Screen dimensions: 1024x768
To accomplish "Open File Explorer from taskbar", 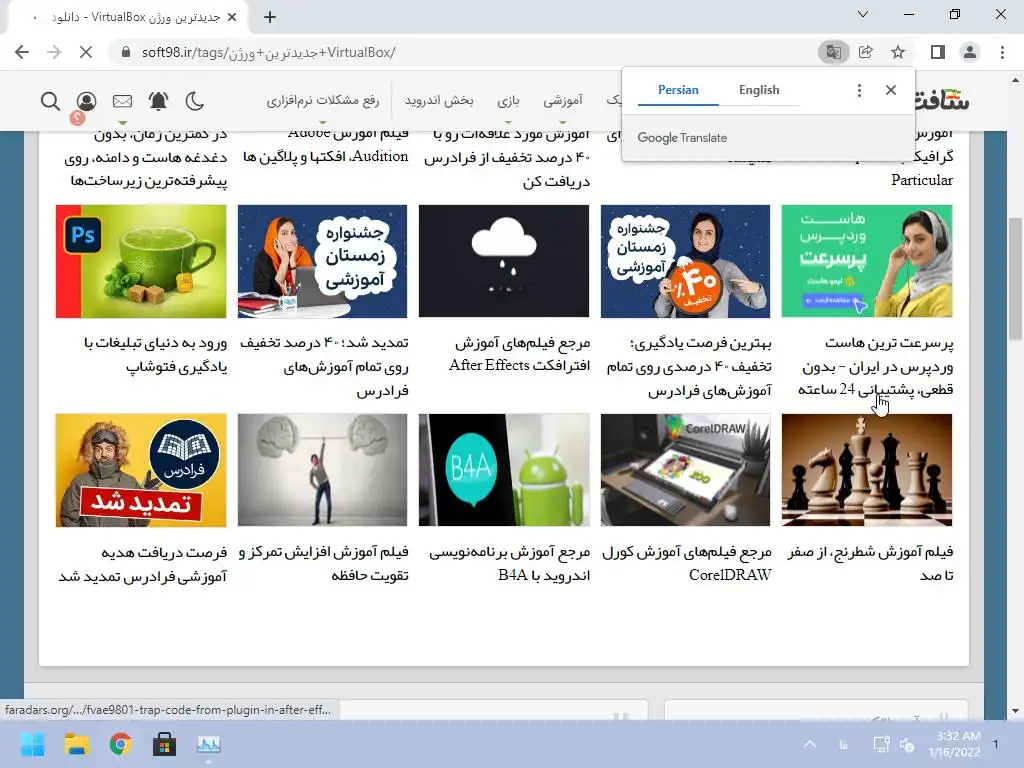I will (76, 744).
